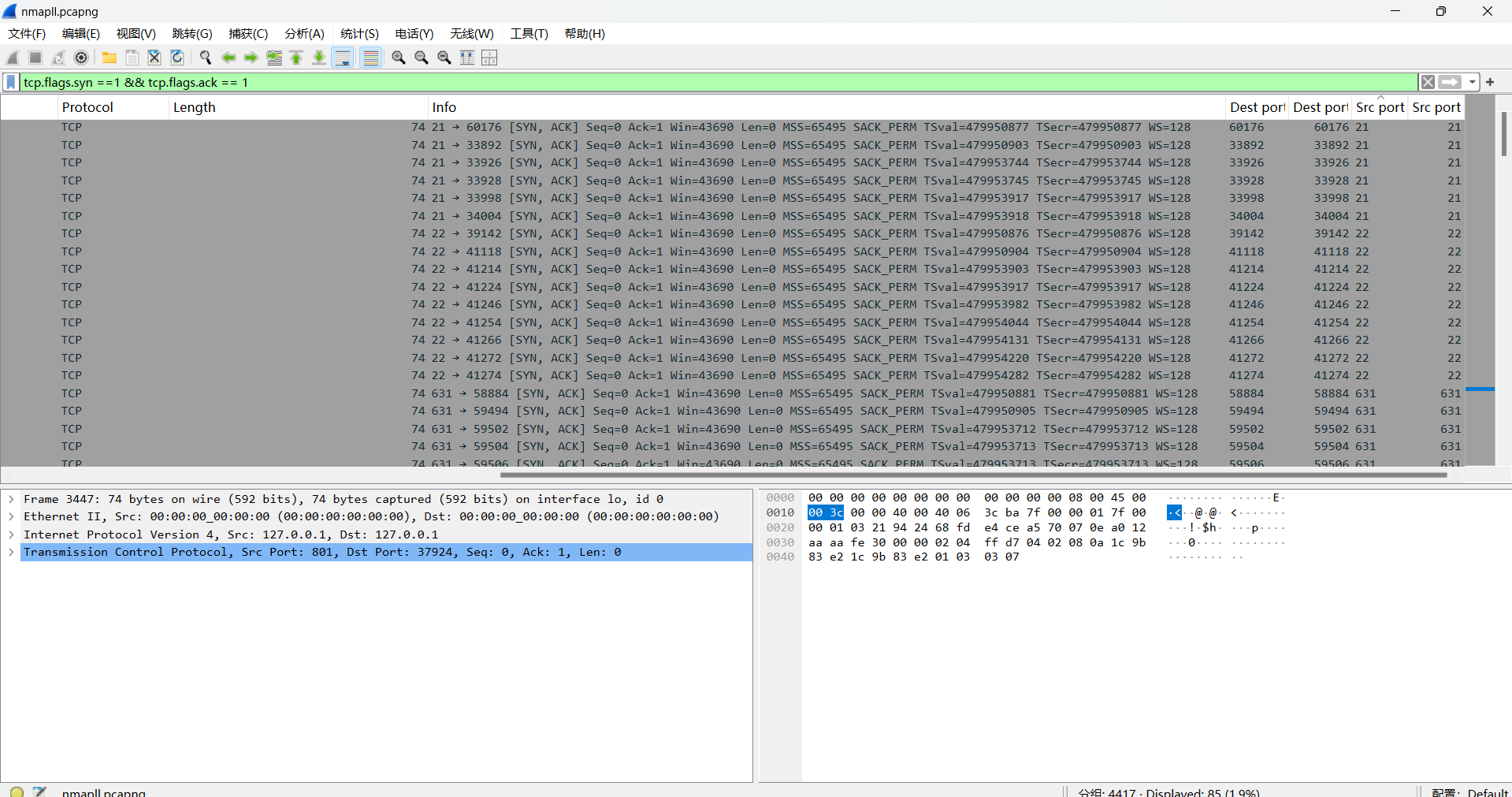Viewport: 1512px width, 797px height.
Task: Reset packet text to normal size
Action: 444,58
